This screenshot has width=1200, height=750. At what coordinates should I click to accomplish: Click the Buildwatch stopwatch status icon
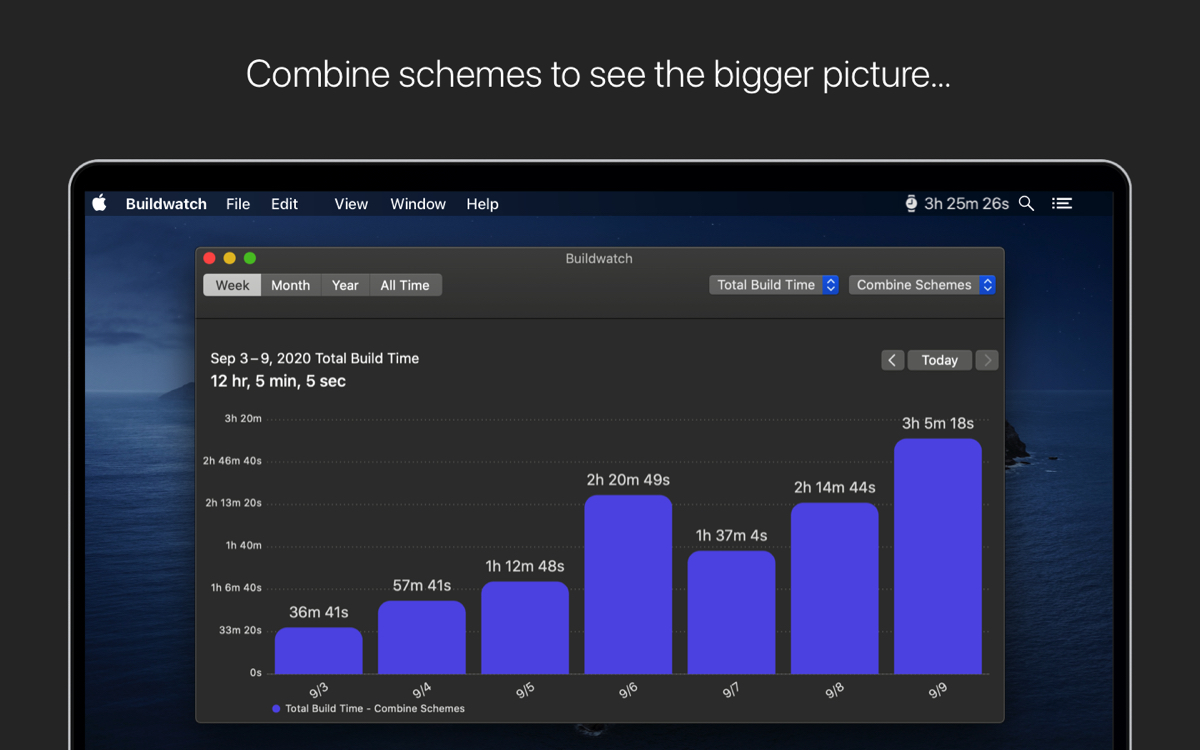[911, 203]
